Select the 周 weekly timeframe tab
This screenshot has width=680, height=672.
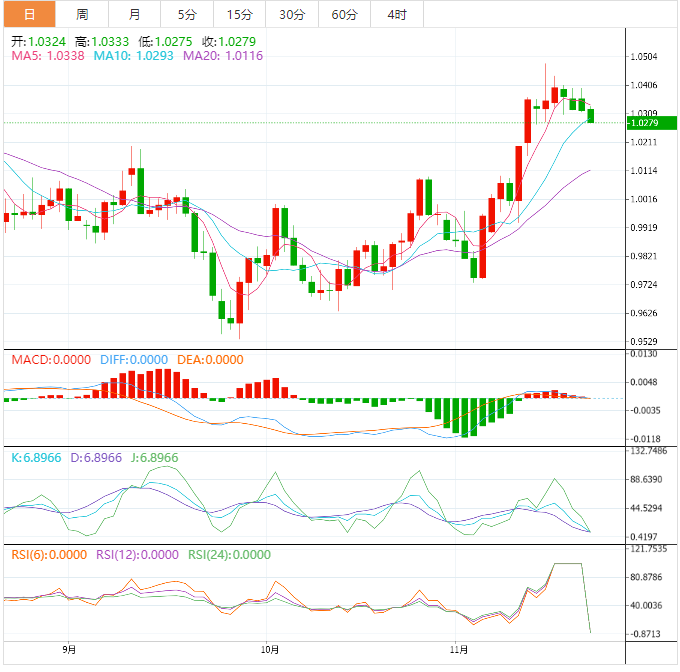(82, 14)
